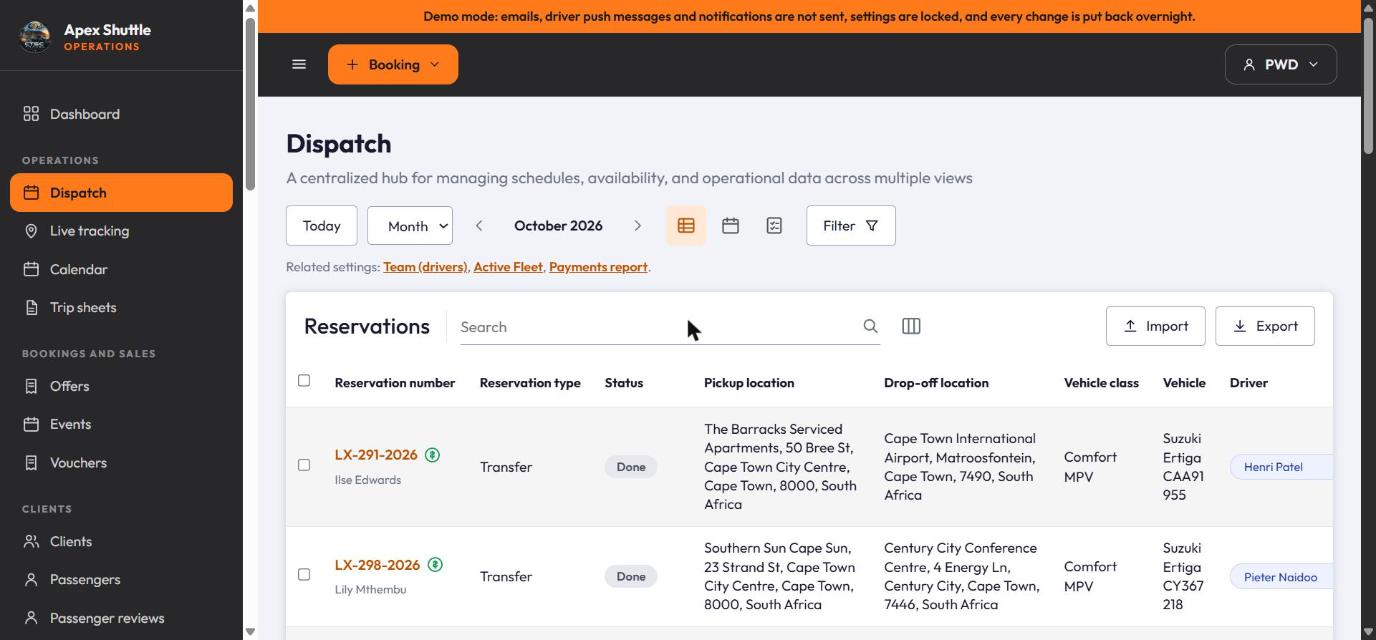This screenshot has width=1376, height=640.
Task: Open the PWD user menu
Action: click(x=1280, y=64)
